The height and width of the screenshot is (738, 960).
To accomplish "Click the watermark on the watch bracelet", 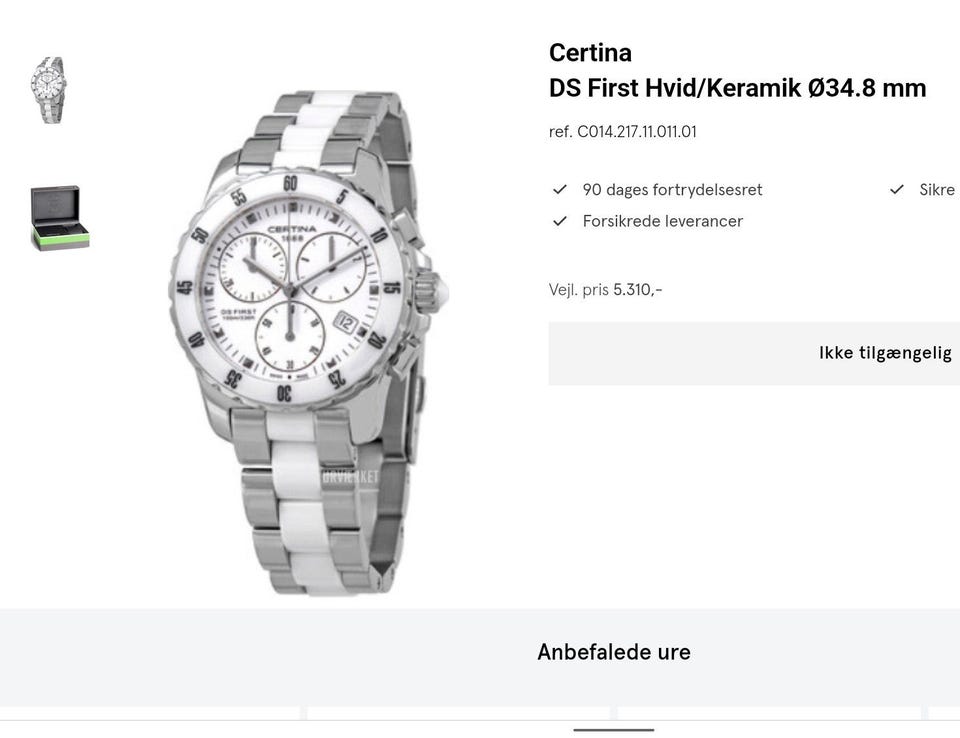I will [350, 476].
